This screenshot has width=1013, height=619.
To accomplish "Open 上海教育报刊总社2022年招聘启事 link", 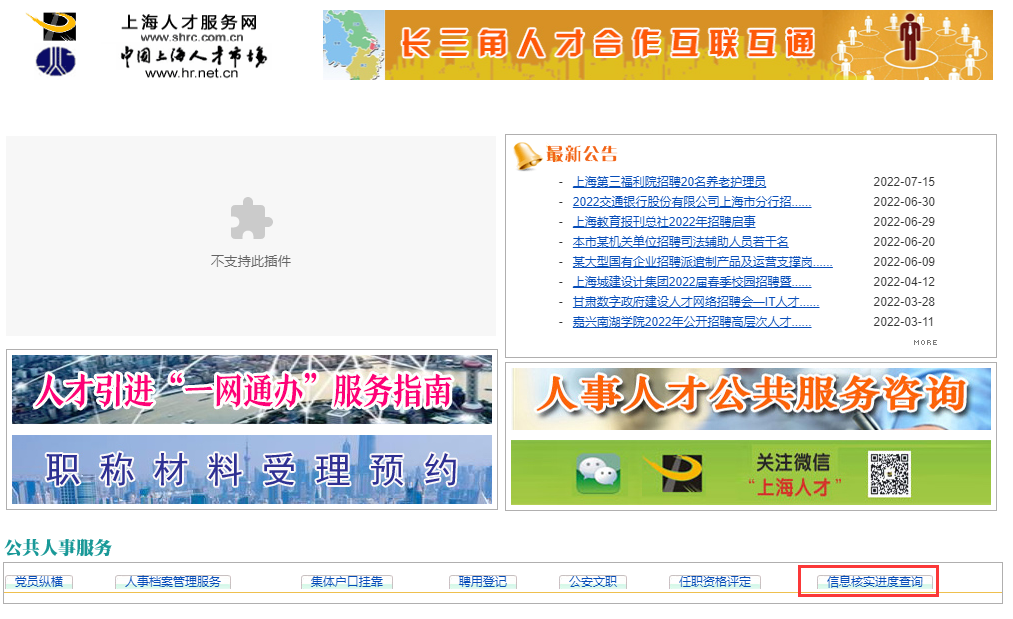I will (x=664, y=222).
